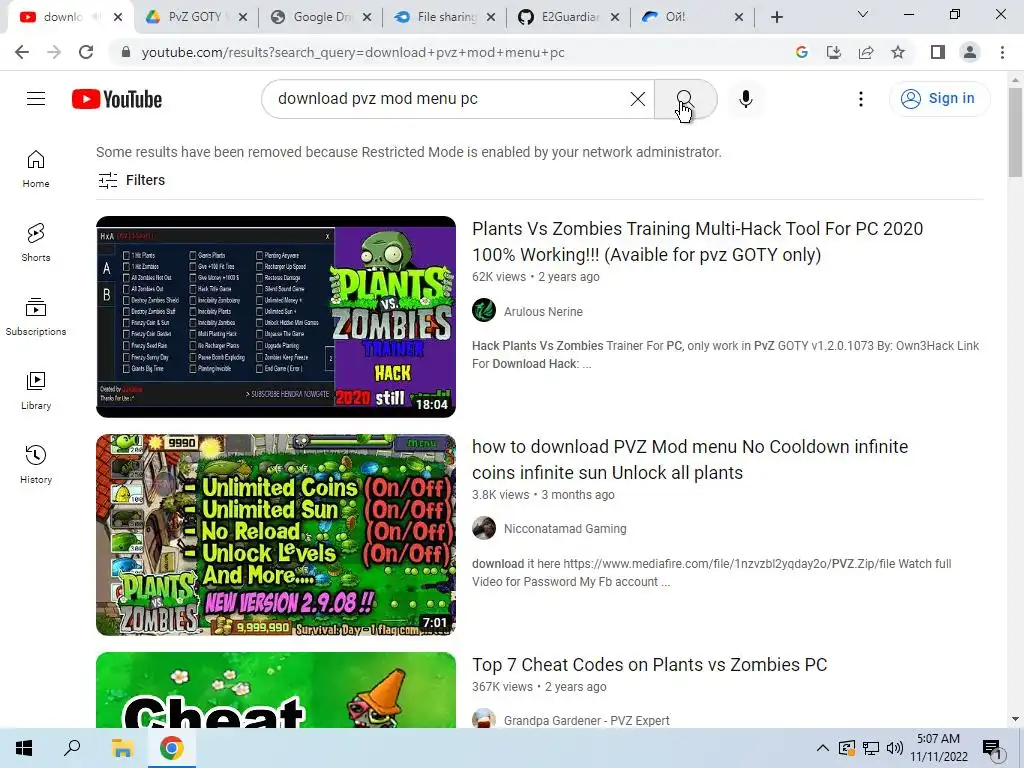Open Shorts in the sidebar
This screenshot has height=768, width=1024.
[36, 242]
